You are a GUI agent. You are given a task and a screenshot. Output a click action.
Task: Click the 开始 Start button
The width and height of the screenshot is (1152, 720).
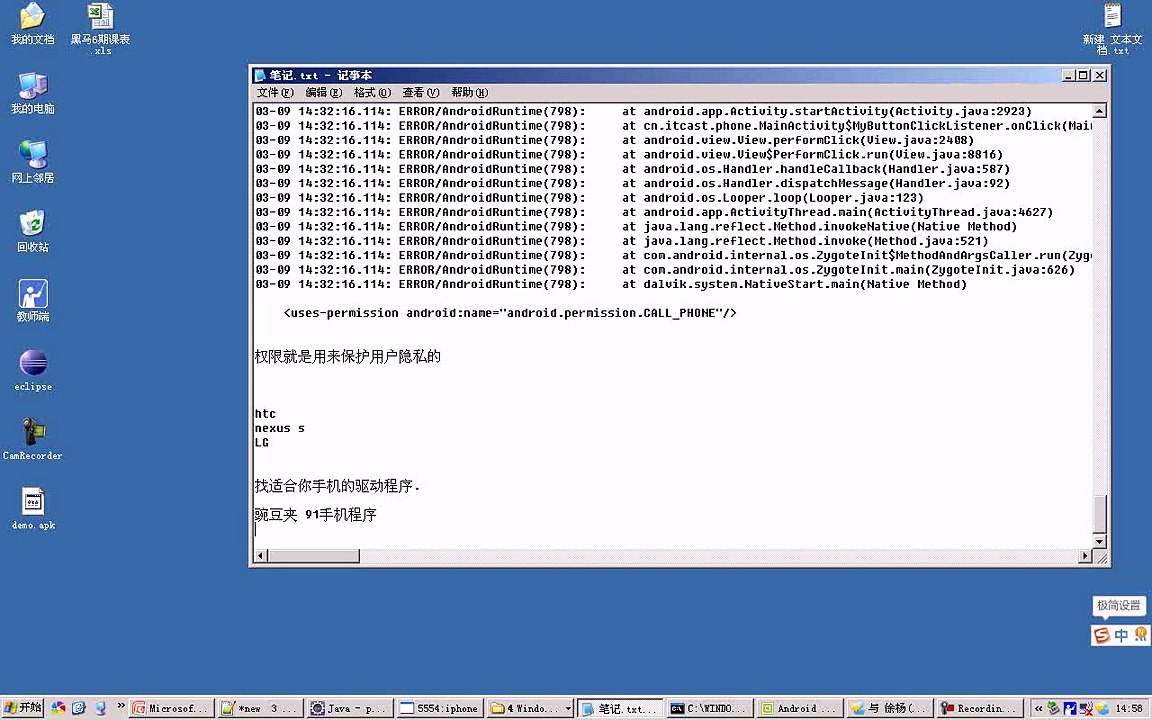point(22,708)
